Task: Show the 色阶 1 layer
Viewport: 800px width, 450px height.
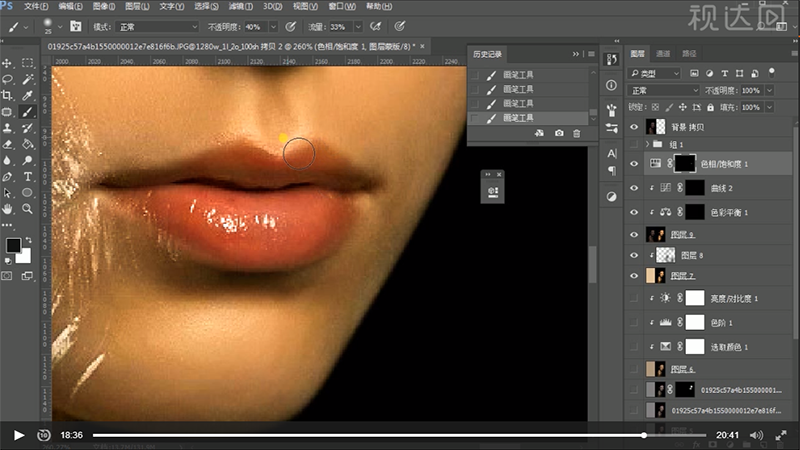Action: click(634, 322)
